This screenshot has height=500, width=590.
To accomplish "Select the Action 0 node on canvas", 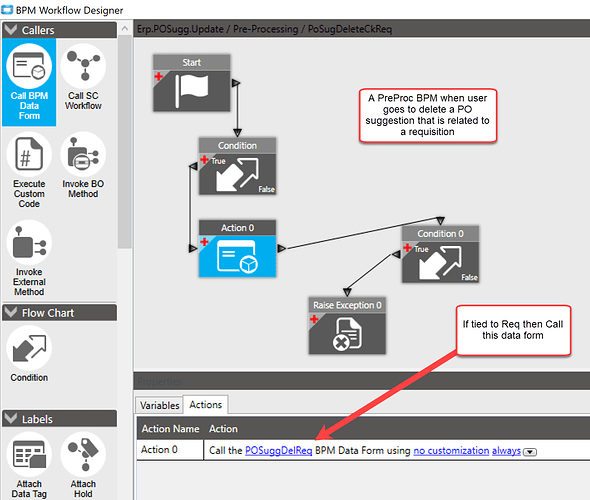I will pos(237,249).
